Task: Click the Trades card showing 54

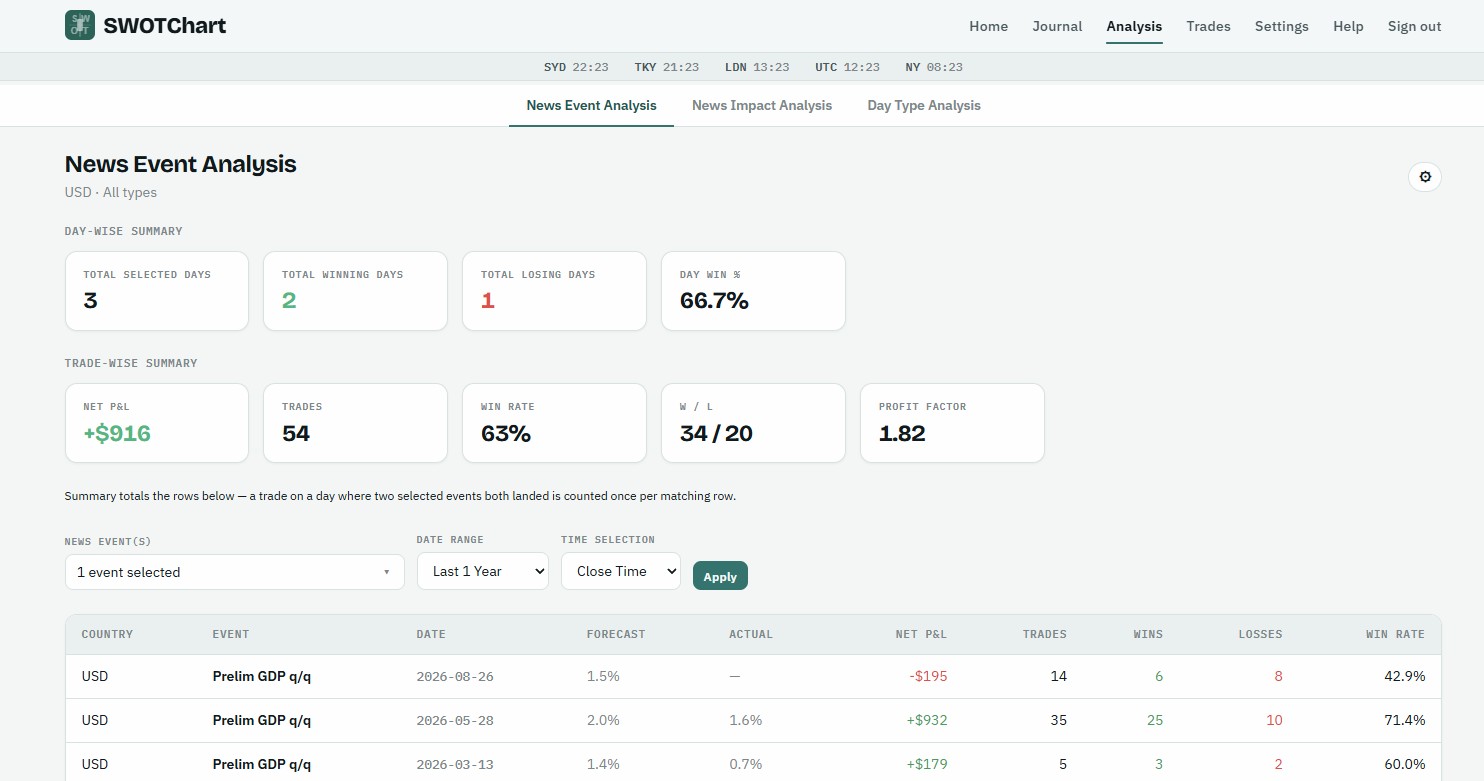Action: (355, 423)
